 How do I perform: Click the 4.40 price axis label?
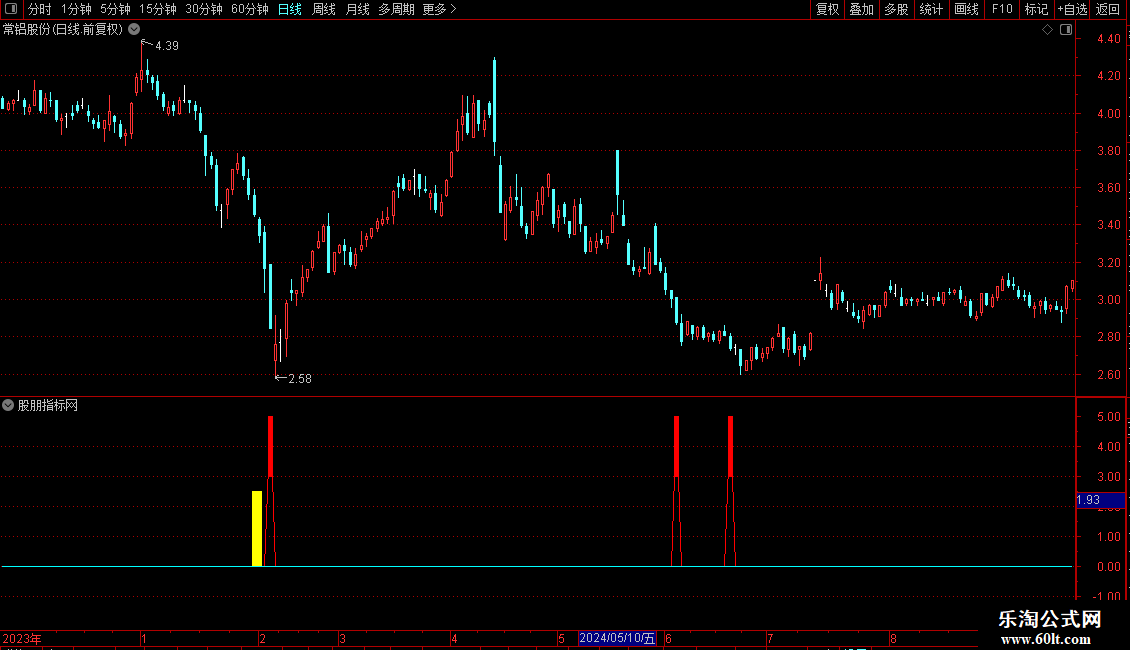1108,39
